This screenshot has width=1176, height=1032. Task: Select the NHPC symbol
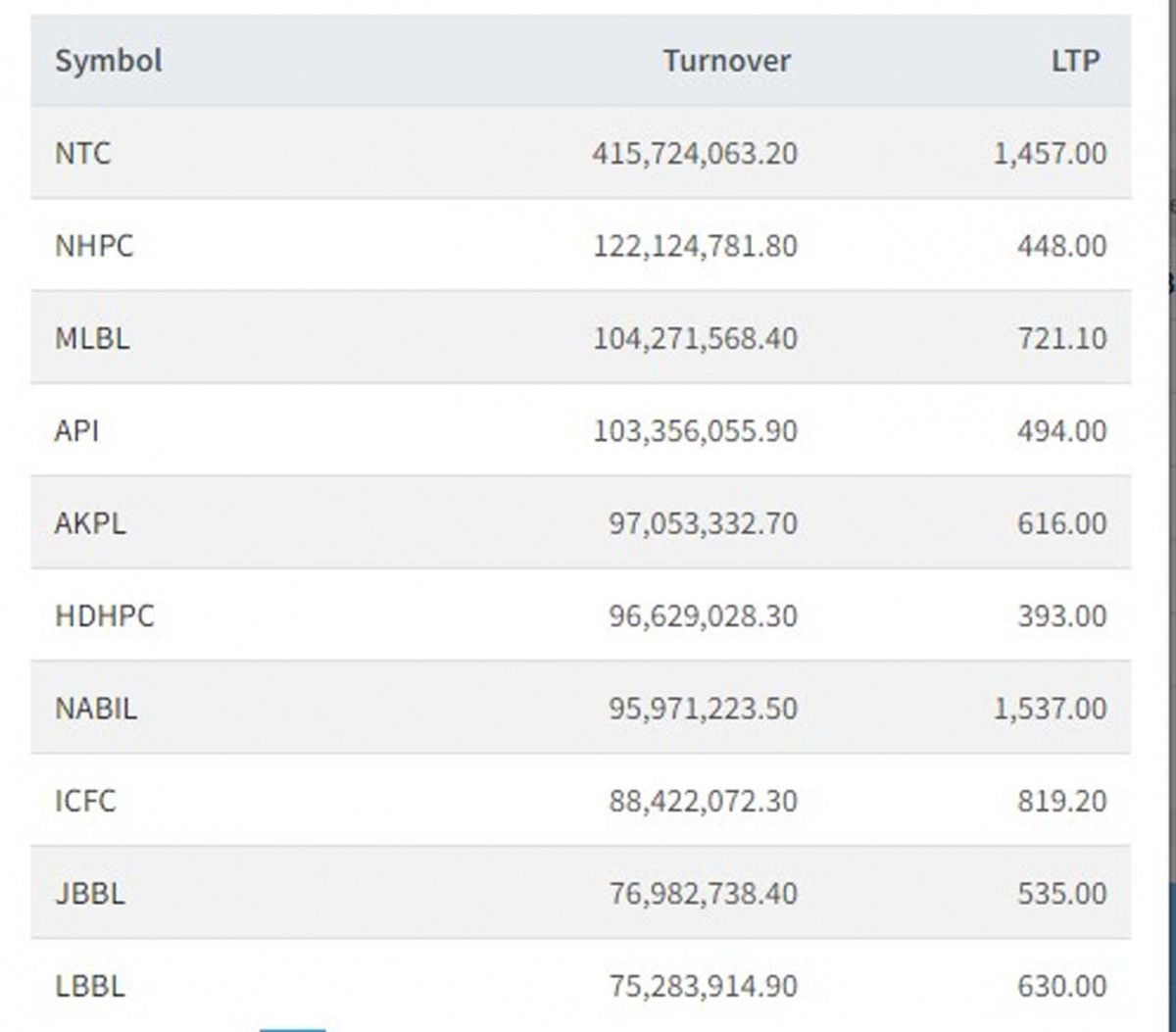(94, 246)
